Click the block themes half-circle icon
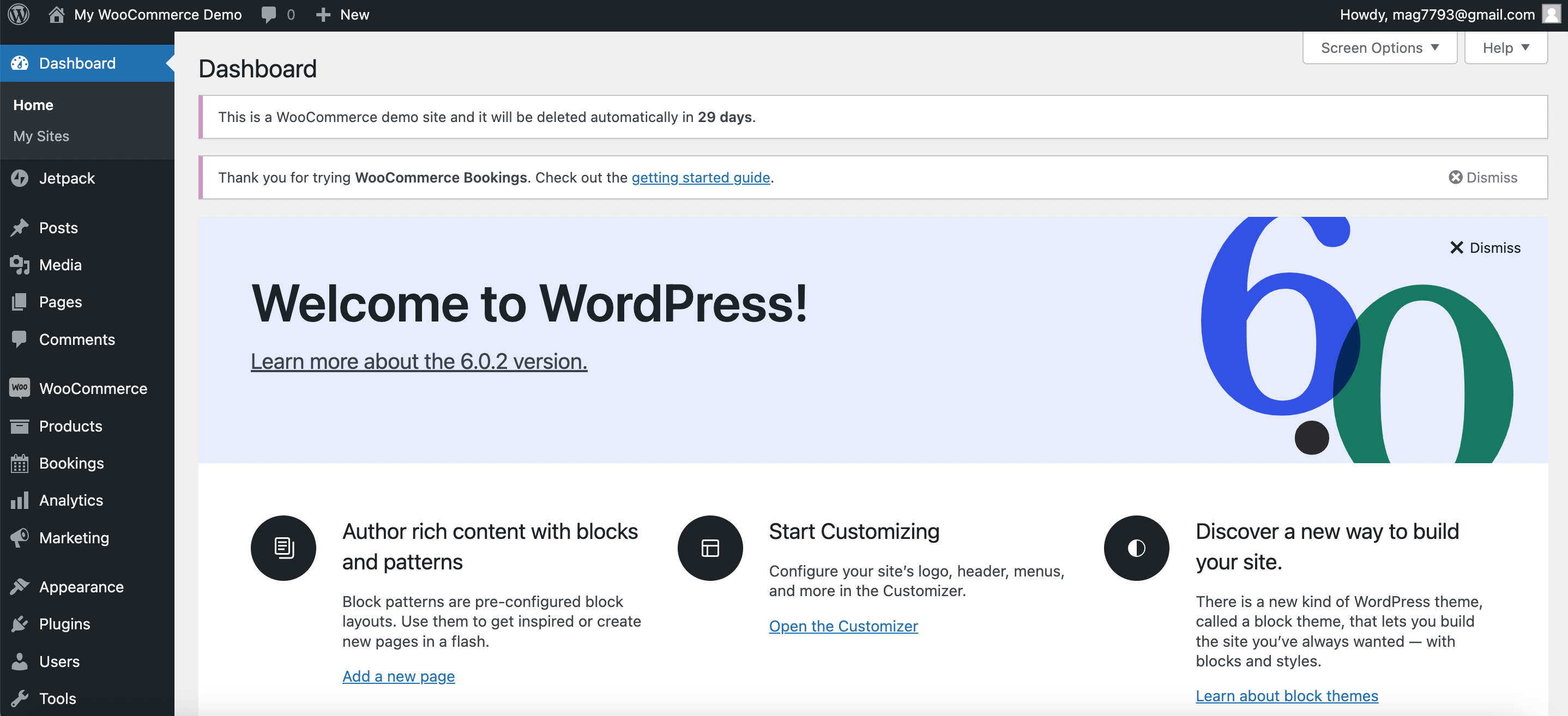The height and width of the screenshot is (716, 1568). click(1136, 548)
